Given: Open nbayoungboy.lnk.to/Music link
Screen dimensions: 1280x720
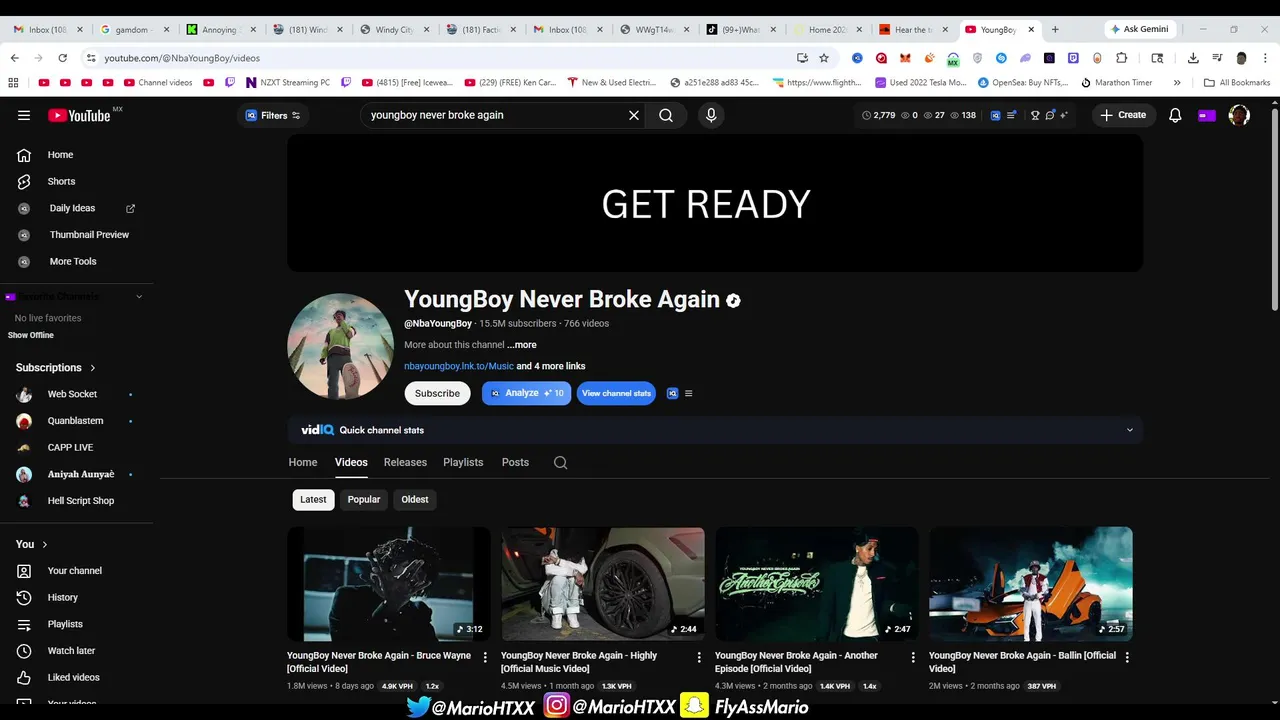Looking at the screenshot, I should [x=459, y=366].
